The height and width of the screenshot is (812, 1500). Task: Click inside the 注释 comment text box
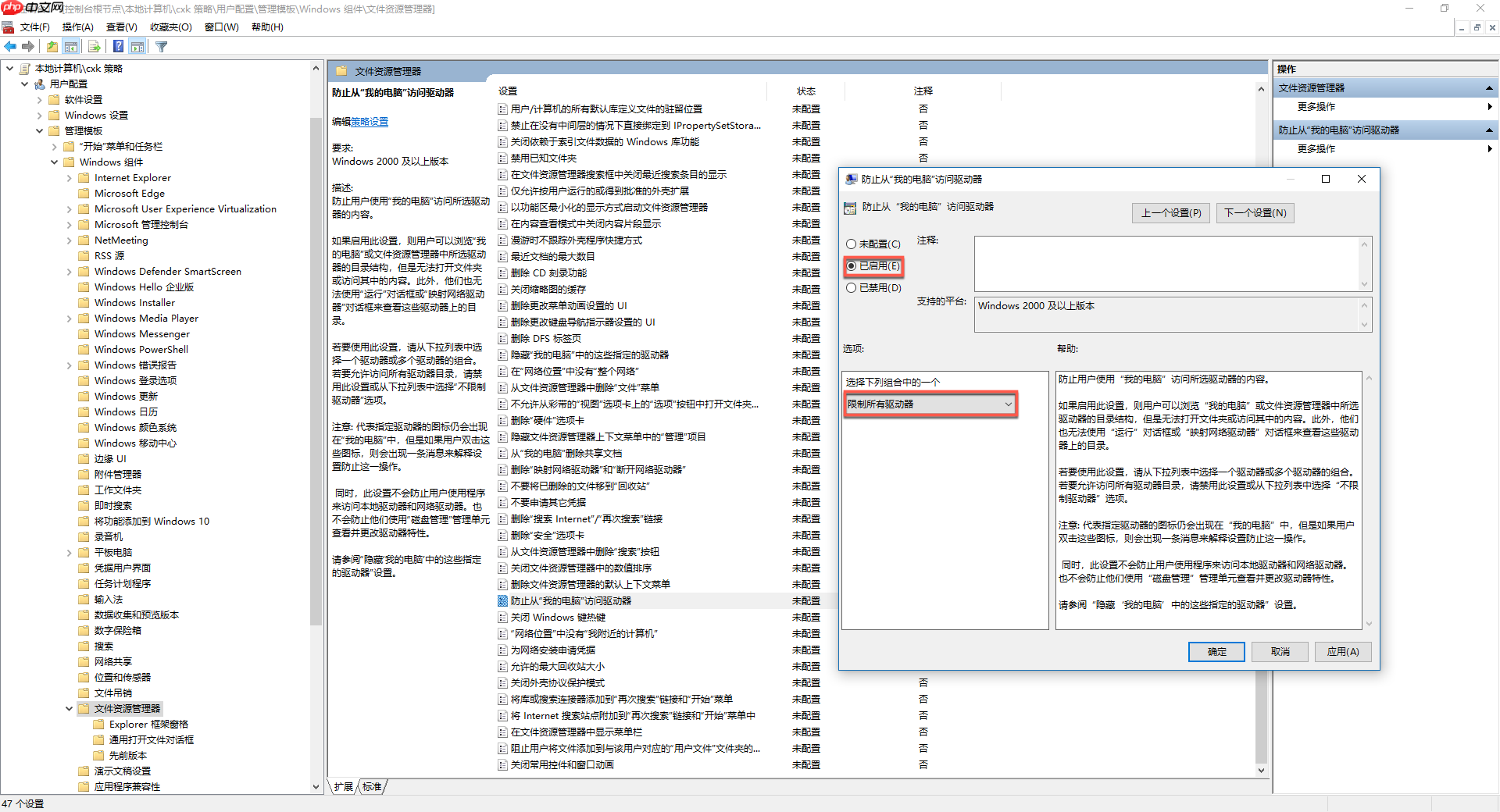1167,264
